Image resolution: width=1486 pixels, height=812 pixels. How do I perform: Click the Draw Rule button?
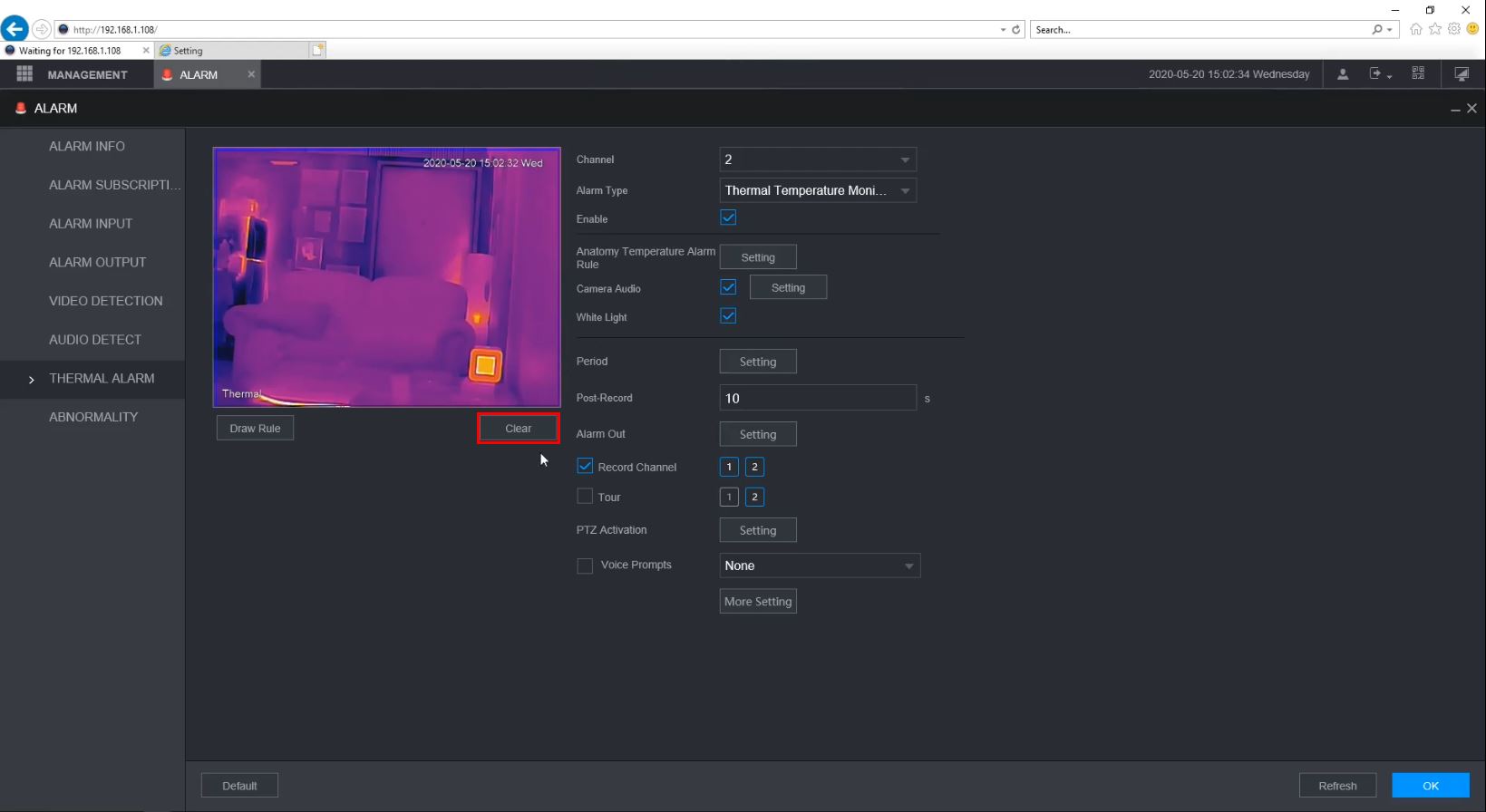(x=255, y=429)
